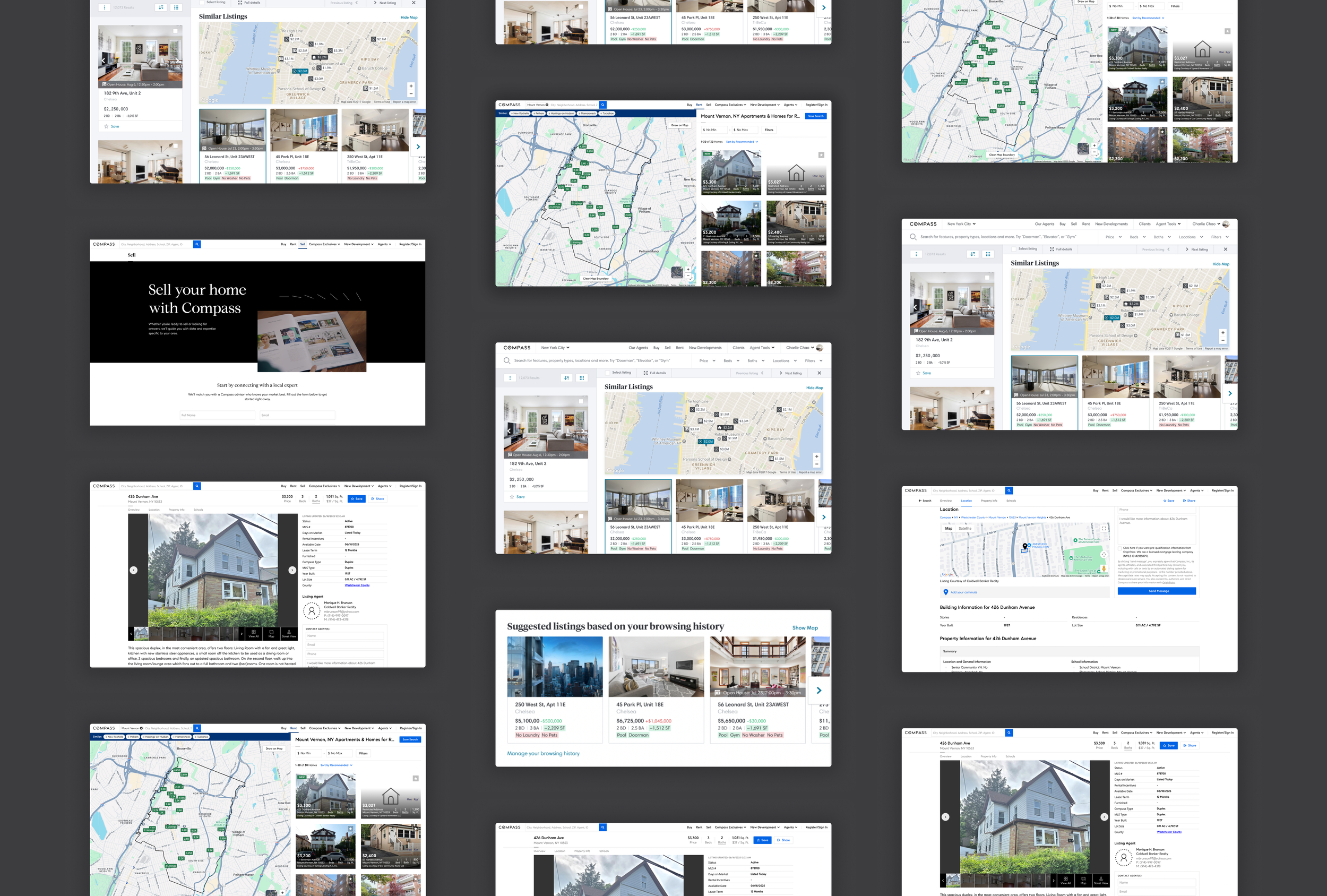Expand Agents dropdown on the Location page
Viewport: 1327px width, 896px height.
point(1197,490)
